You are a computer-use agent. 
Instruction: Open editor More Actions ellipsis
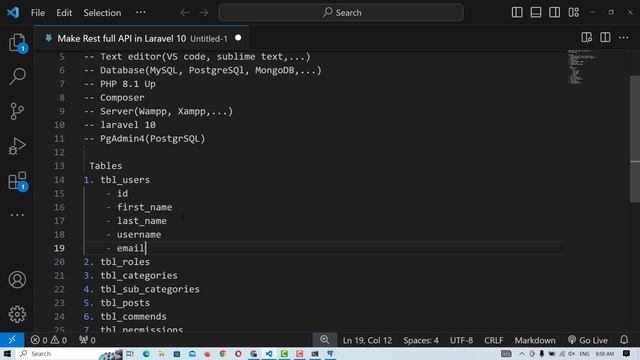pos(624,38)
